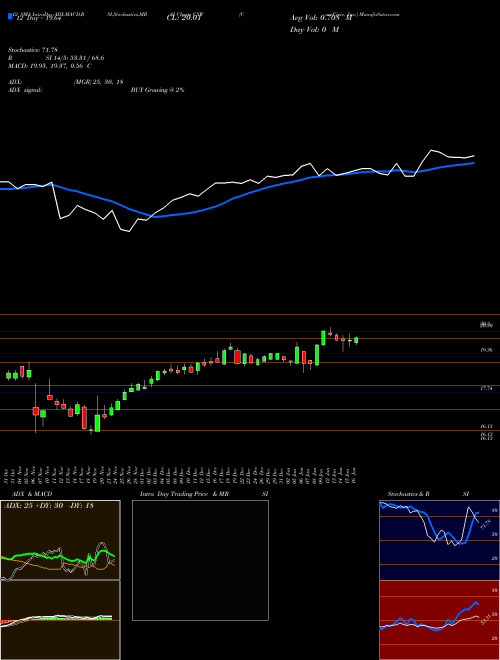Select the 'CL: 20.01' closing price text

[x=185, y=18]
